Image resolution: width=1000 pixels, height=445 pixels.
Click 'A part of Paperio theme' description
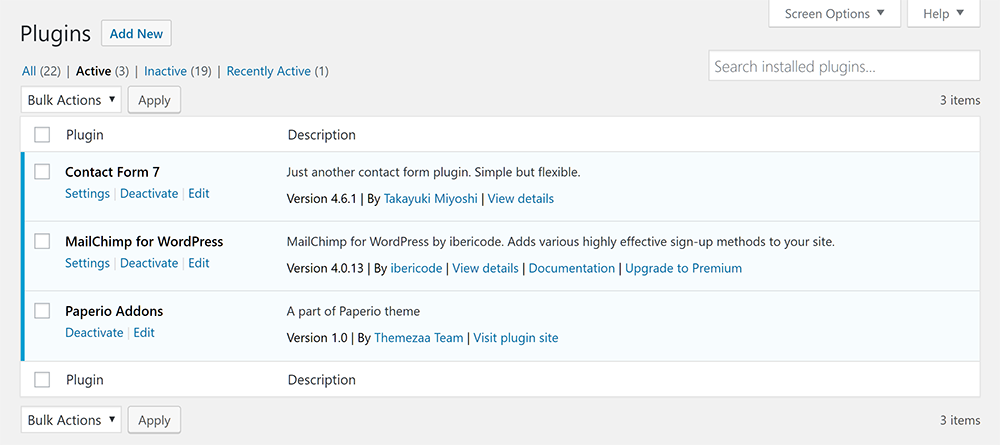click(353, 312)
